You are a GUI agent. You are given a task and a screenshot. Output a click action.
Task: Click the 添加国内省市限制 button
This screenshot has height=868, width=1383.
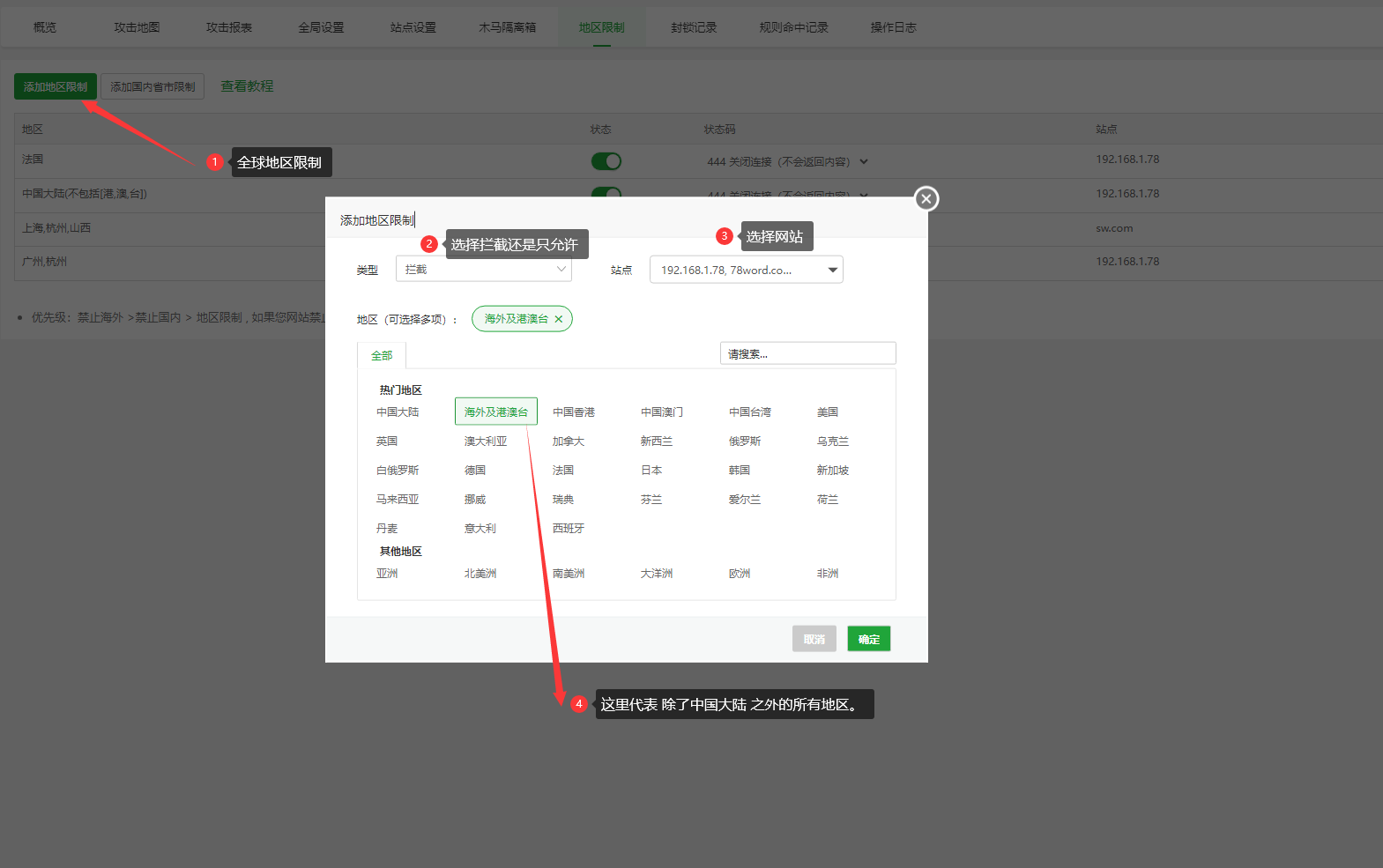click(152, 86)
